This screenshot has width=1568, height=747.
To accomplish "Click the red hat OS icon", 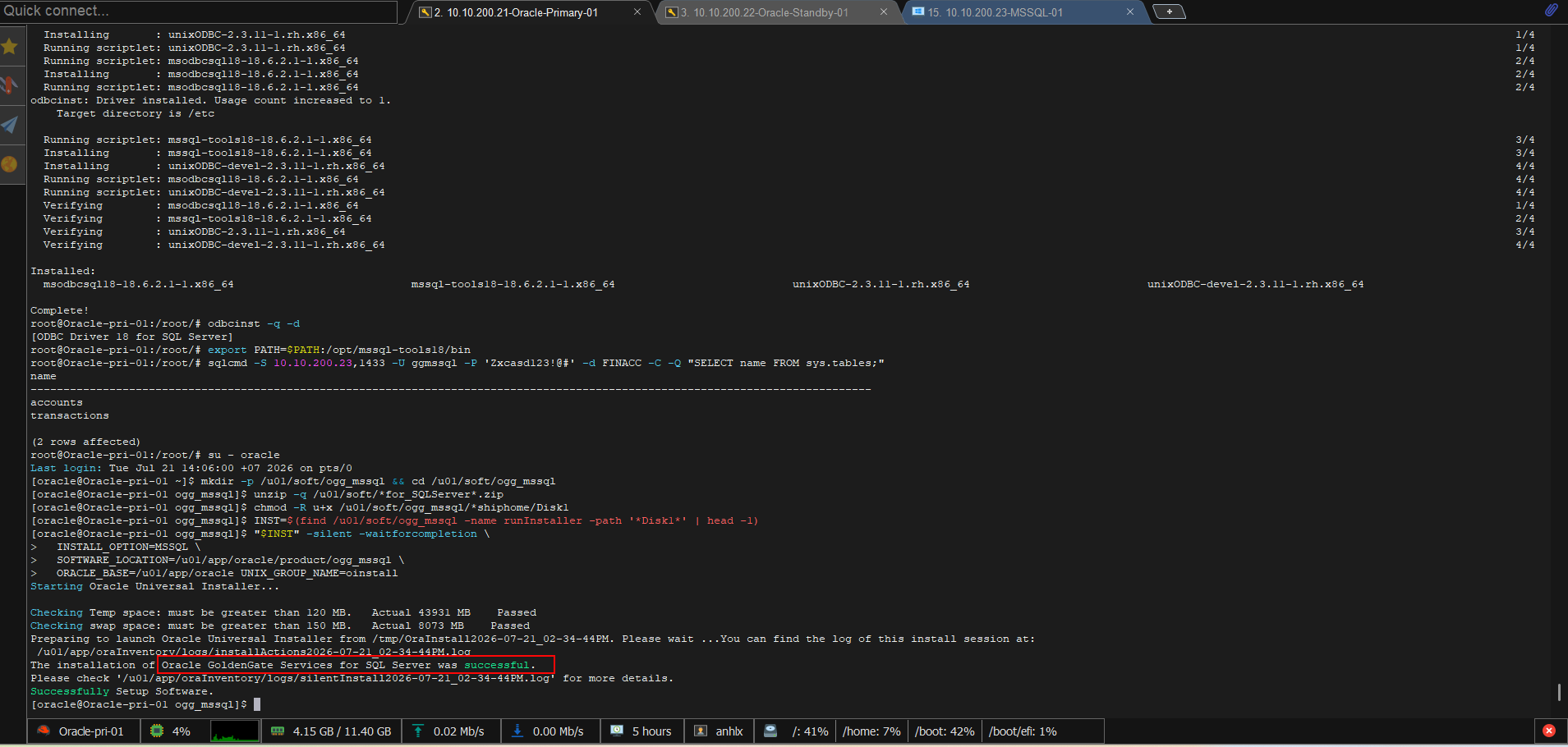I will [44, 731].
